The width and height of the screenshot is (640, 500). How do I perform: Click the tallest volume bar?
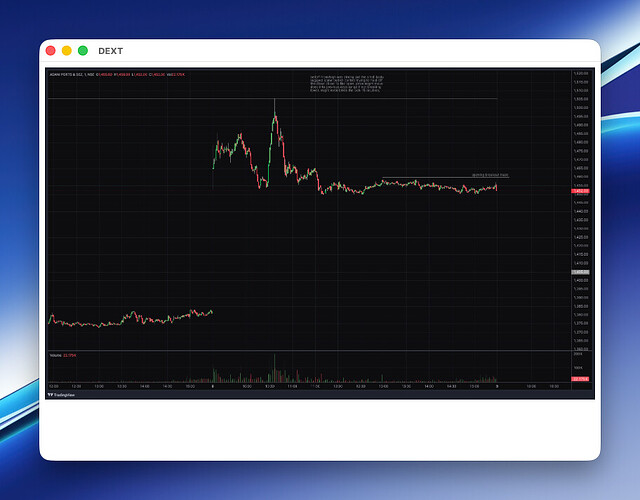pos(274,367)
